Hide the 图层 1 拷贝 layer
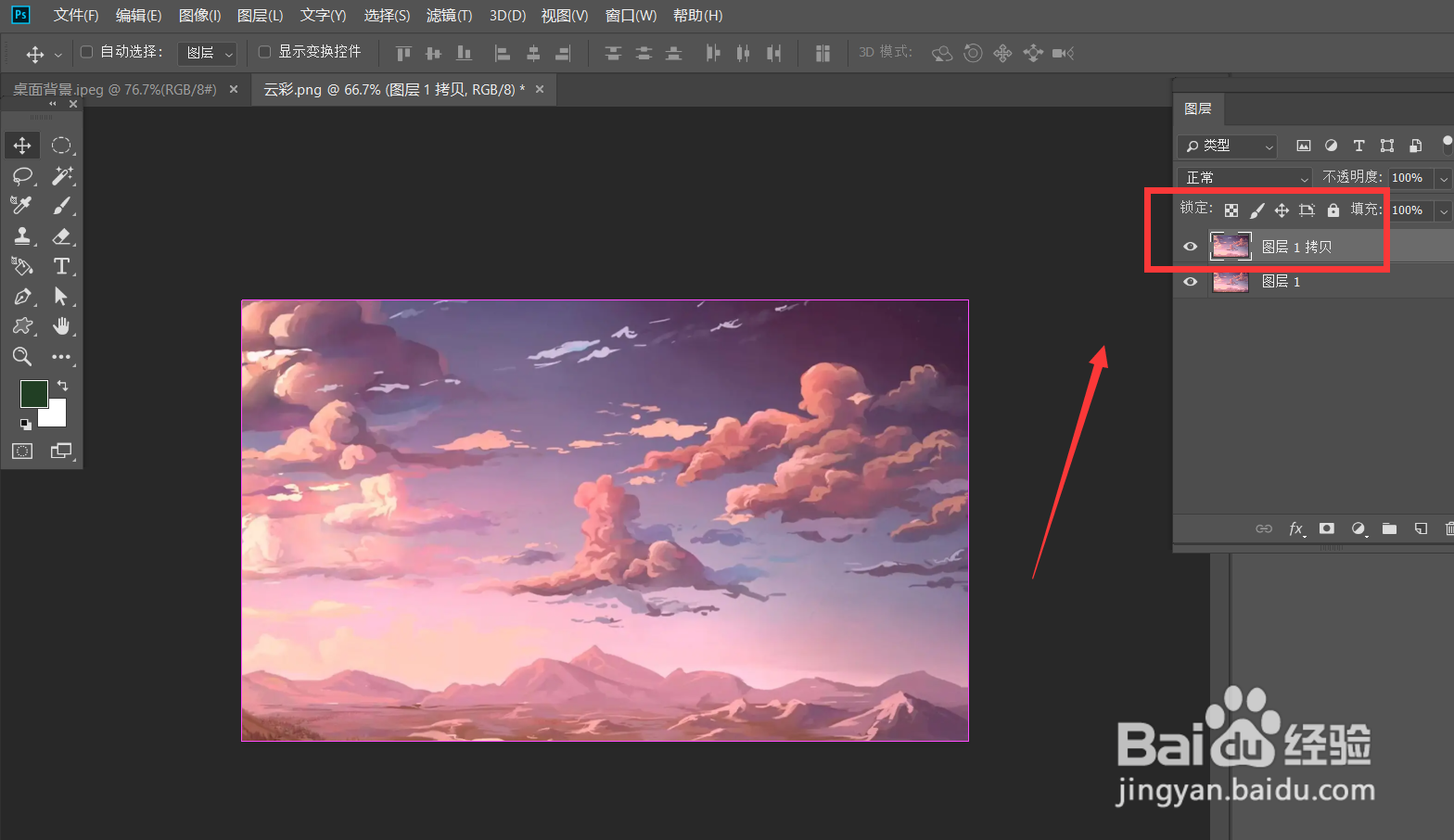Viewport: 1454px width, 840px height. tap(1191, 247)
